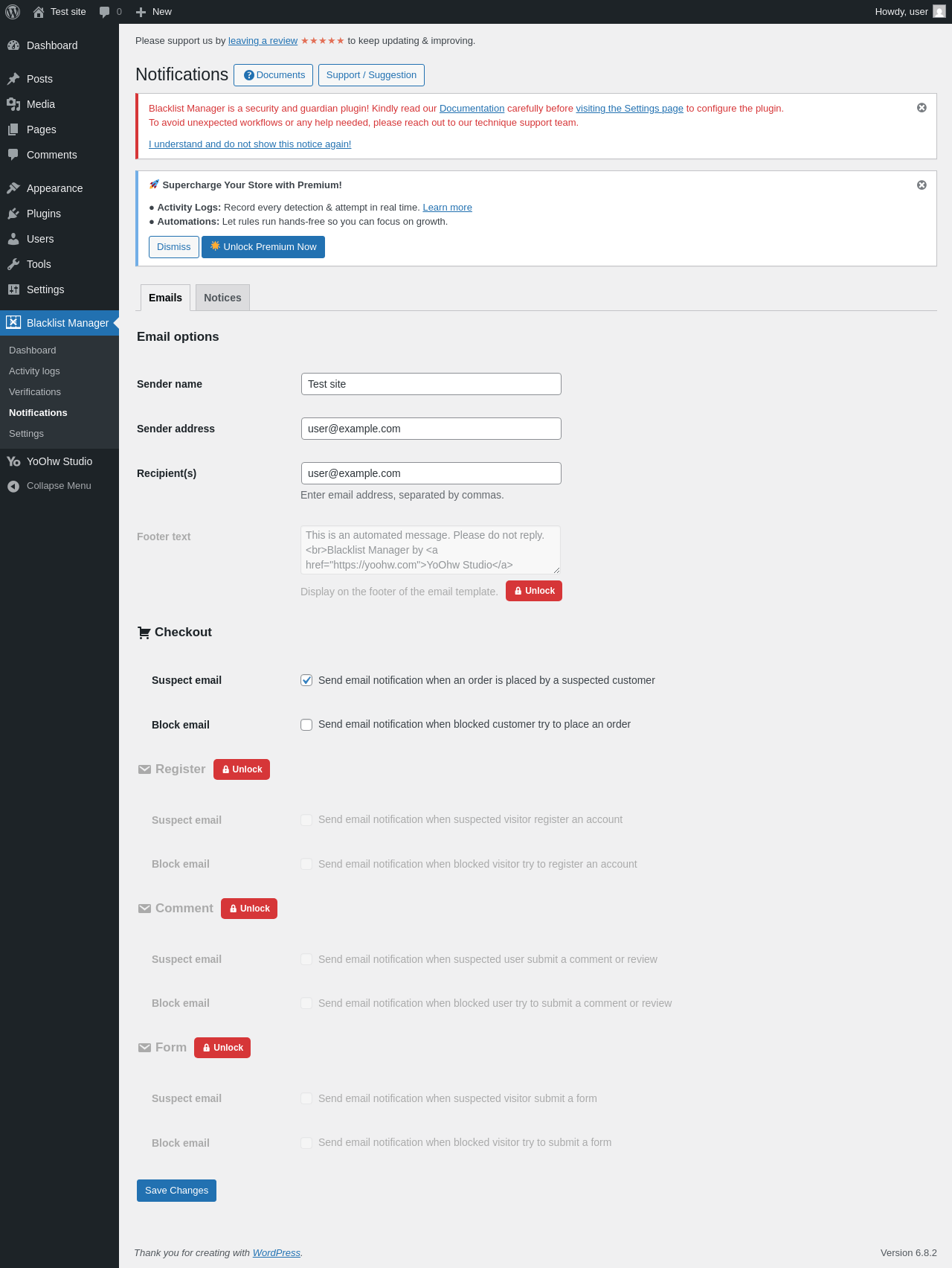Open Activity logs submenu
Image resolution: width=952 pixels, height=1268 pixels.
(34, 371)
